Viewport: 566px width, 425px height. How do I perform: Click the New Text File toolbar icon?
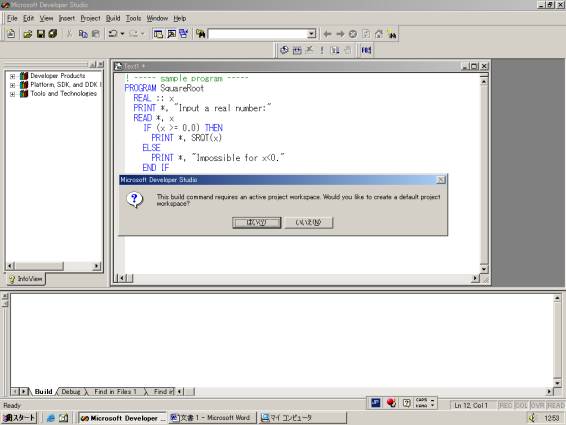coord(11,34)
